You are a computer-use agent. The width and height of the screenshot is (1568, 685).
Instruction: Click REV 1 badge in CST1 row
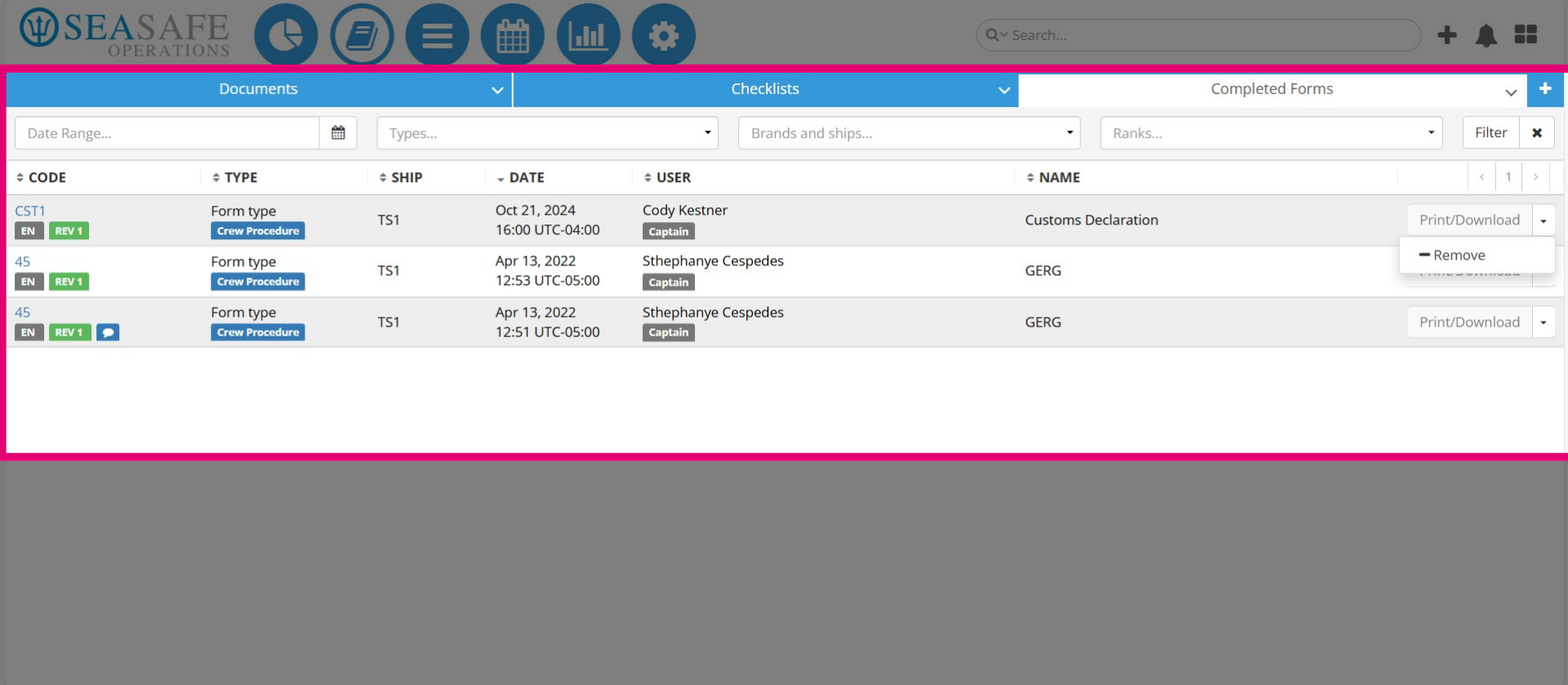pyautogui.click(x=69, y=231)
